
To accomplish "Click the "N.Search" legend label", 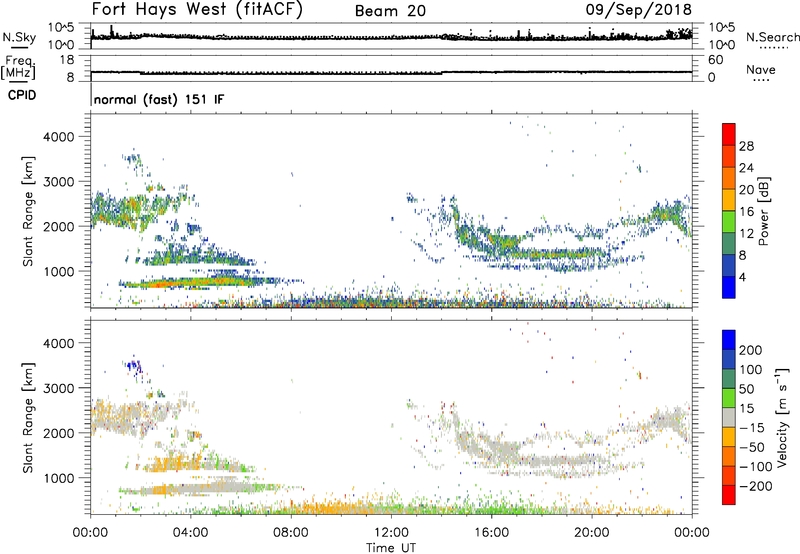I will [x=772, y=37].
